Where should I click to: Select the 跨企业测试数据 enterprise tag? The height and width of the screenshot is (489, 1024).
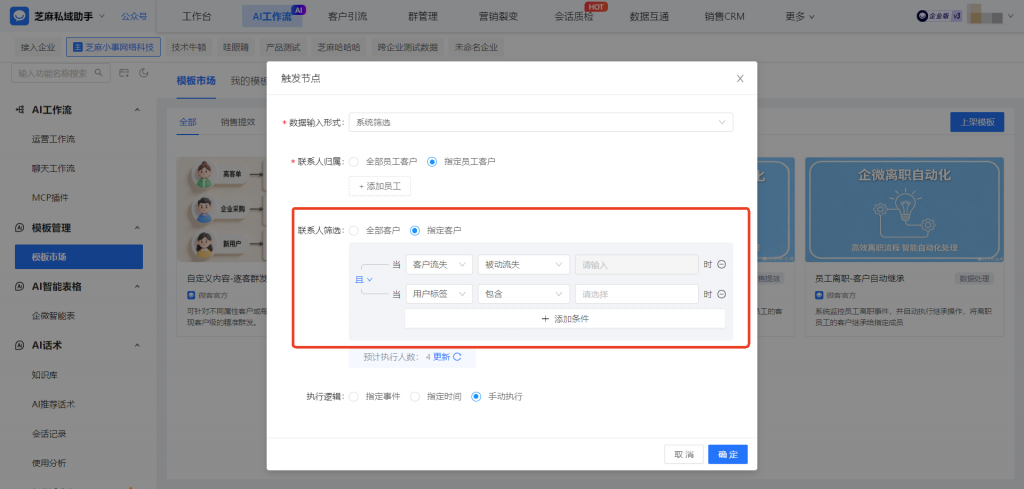408,48
